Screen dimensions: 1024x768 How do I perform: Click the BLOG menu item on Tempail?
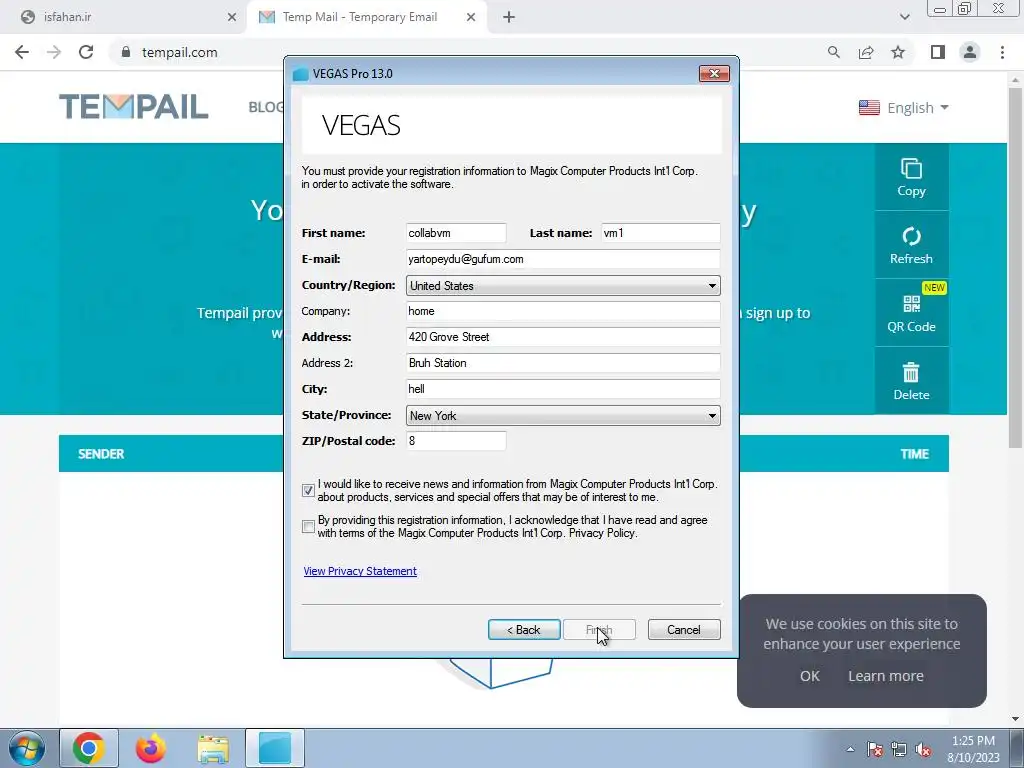266,106
